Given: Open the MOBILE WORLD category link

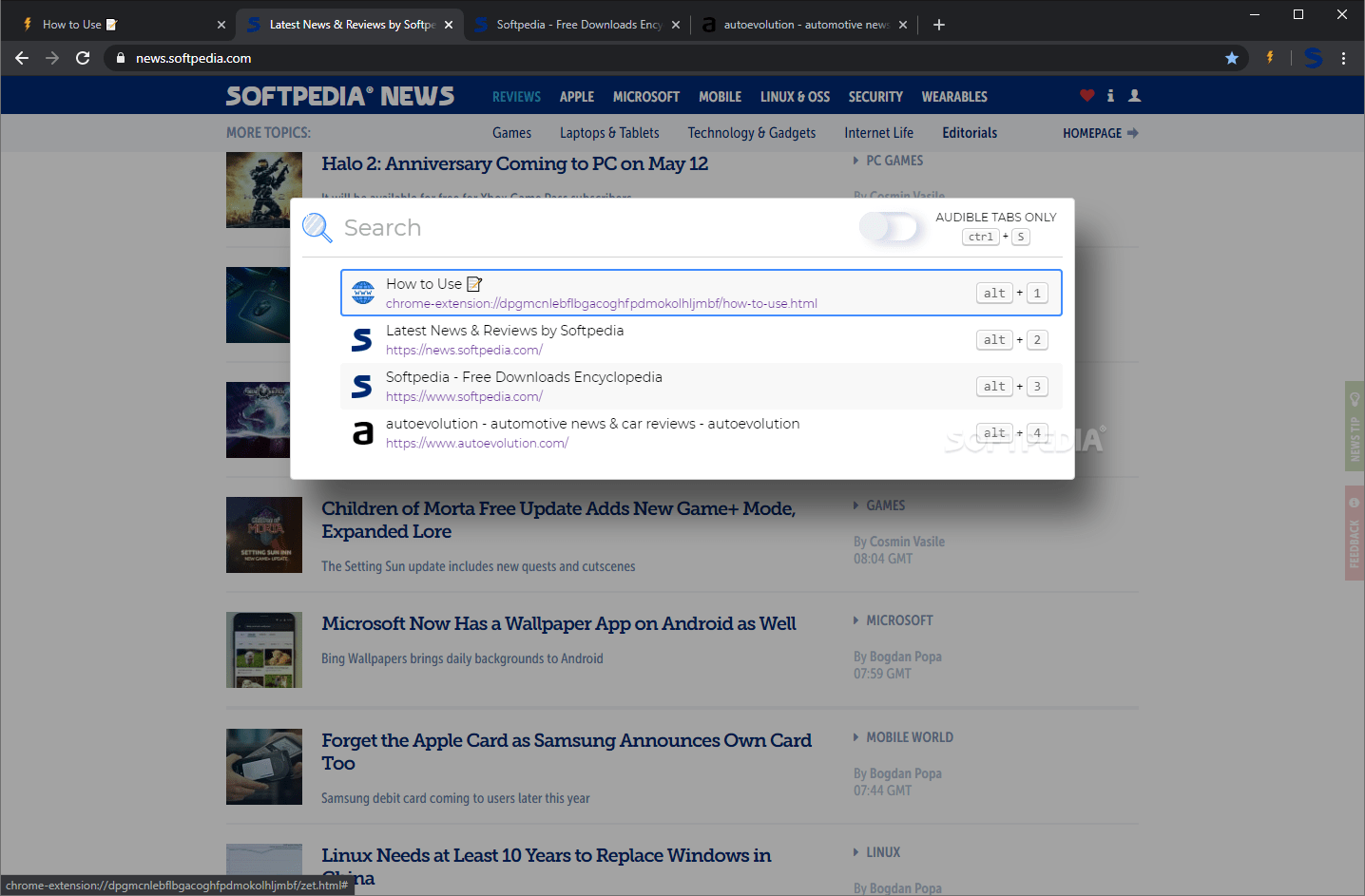Looking at the screenshot, I should pos(910,737).
